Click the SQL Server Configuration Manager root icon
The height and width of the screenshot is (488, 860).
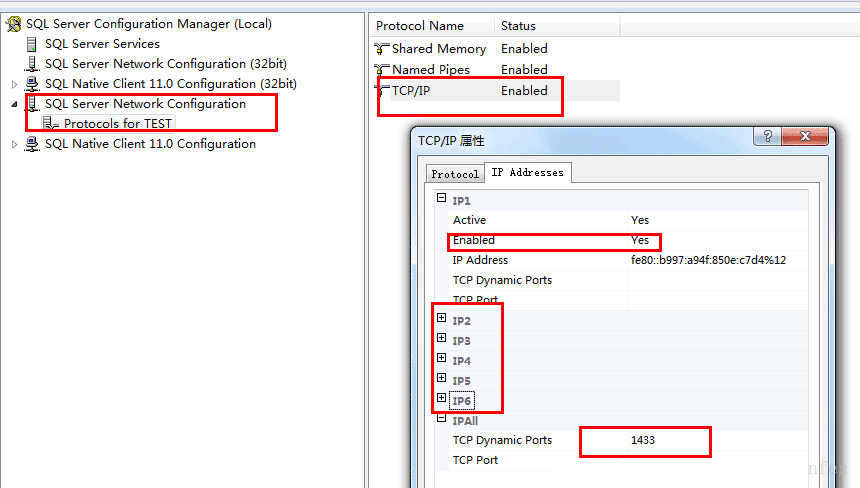pos(14,24)
